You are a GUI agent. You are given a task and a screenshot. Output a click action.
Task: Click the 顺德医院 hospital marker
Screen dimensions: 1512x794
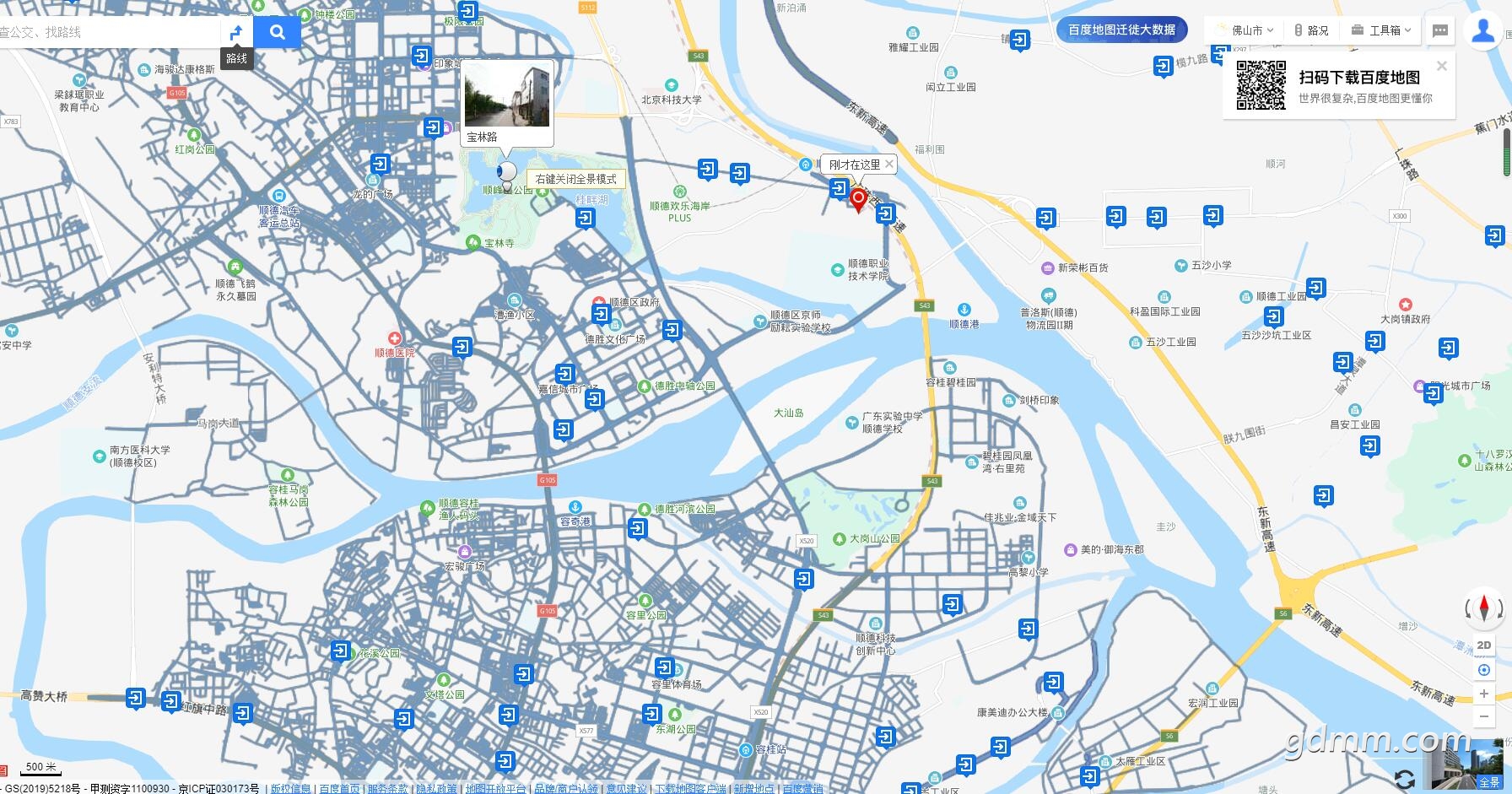pyautogui.click(x=394, y=339)
